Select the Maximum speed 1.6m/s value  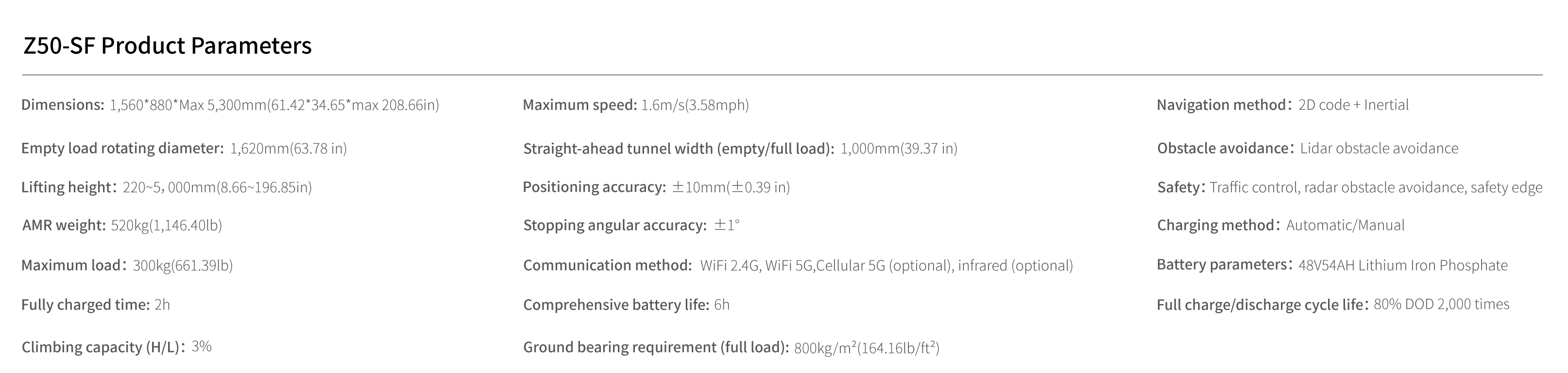695,105
